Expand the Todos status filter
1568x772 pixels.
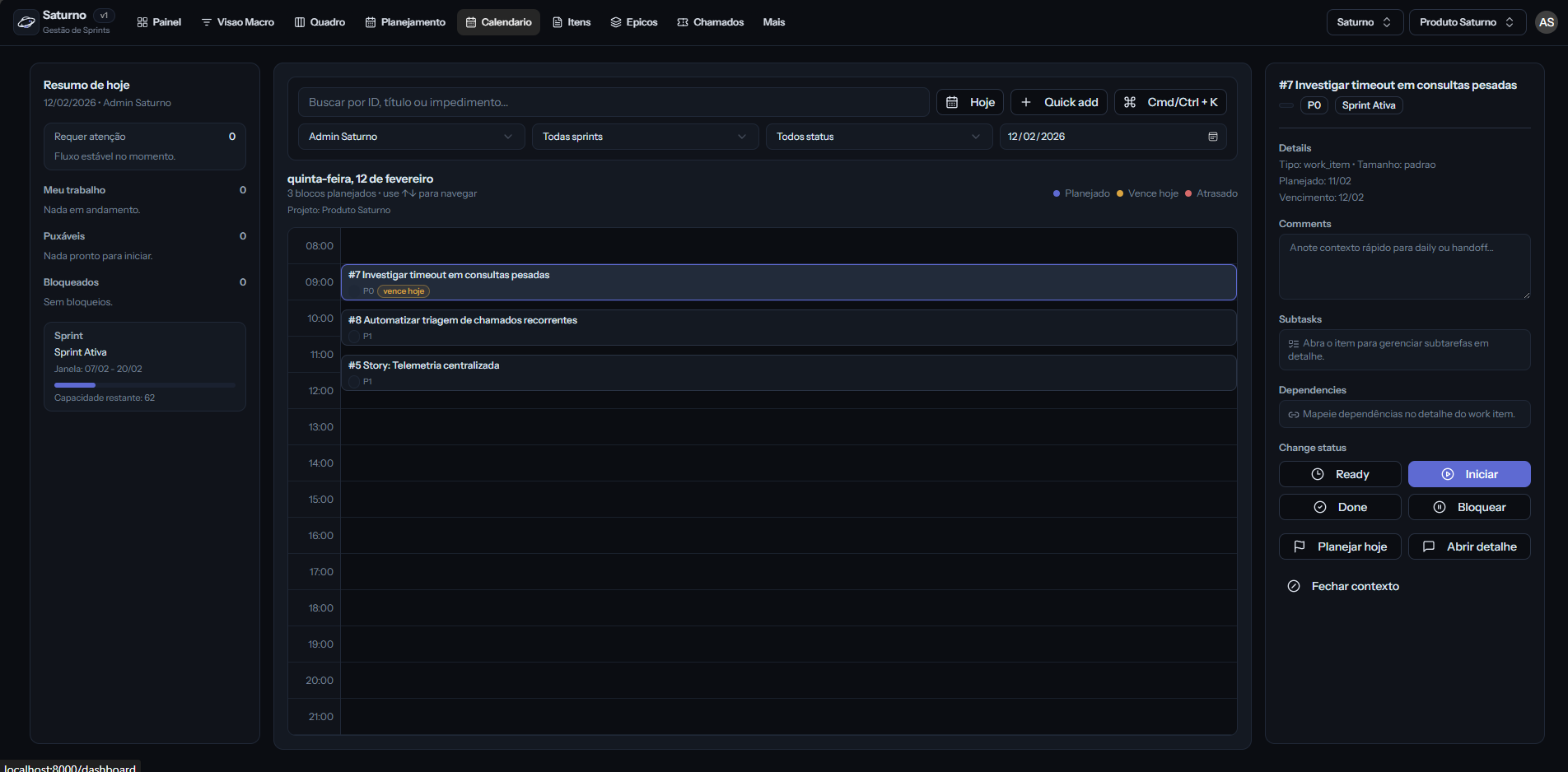click(x=878, y=137)
